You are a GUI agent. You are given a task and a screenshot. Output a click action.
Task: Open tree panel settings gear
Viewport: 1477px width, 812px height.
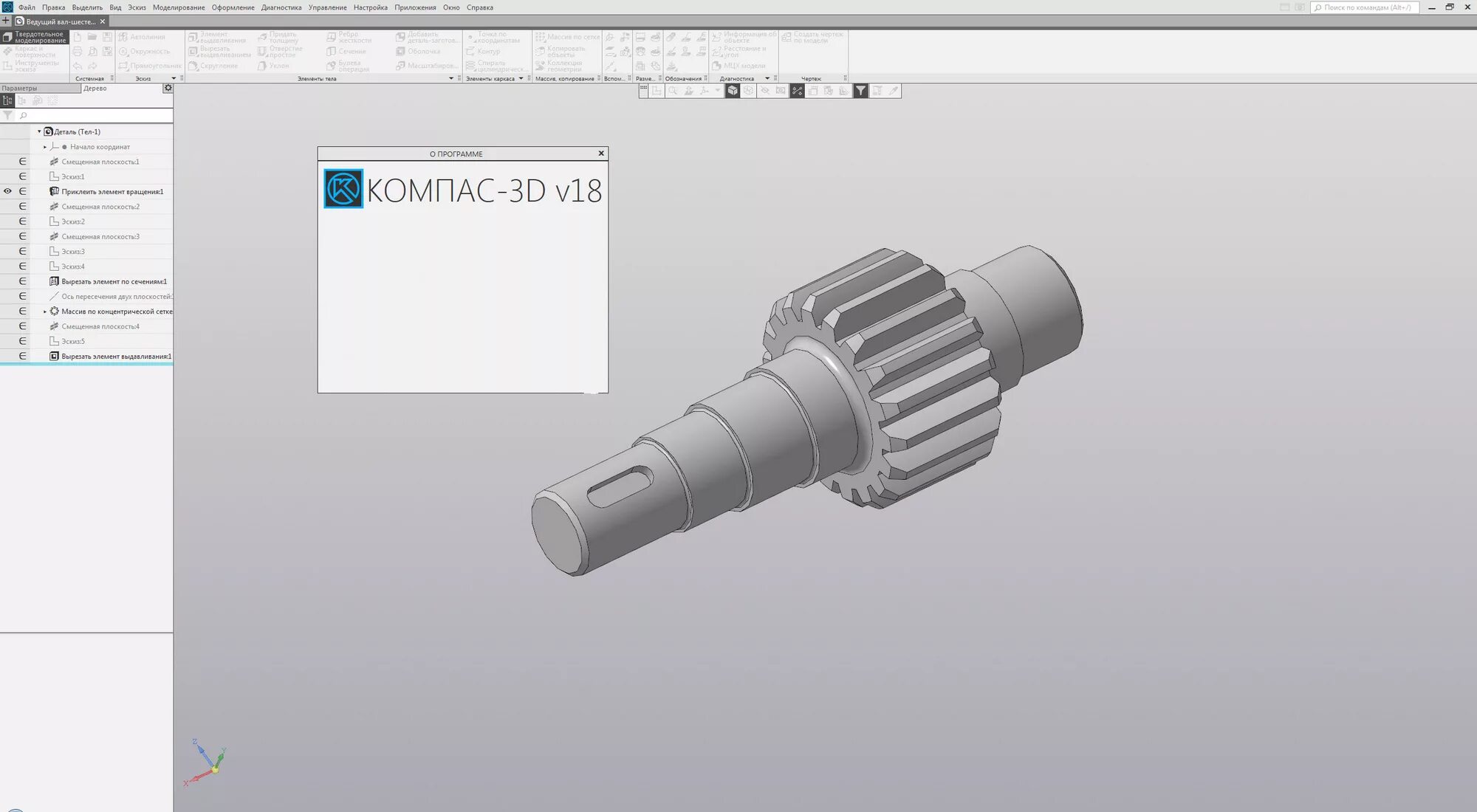tap(168, 88)
